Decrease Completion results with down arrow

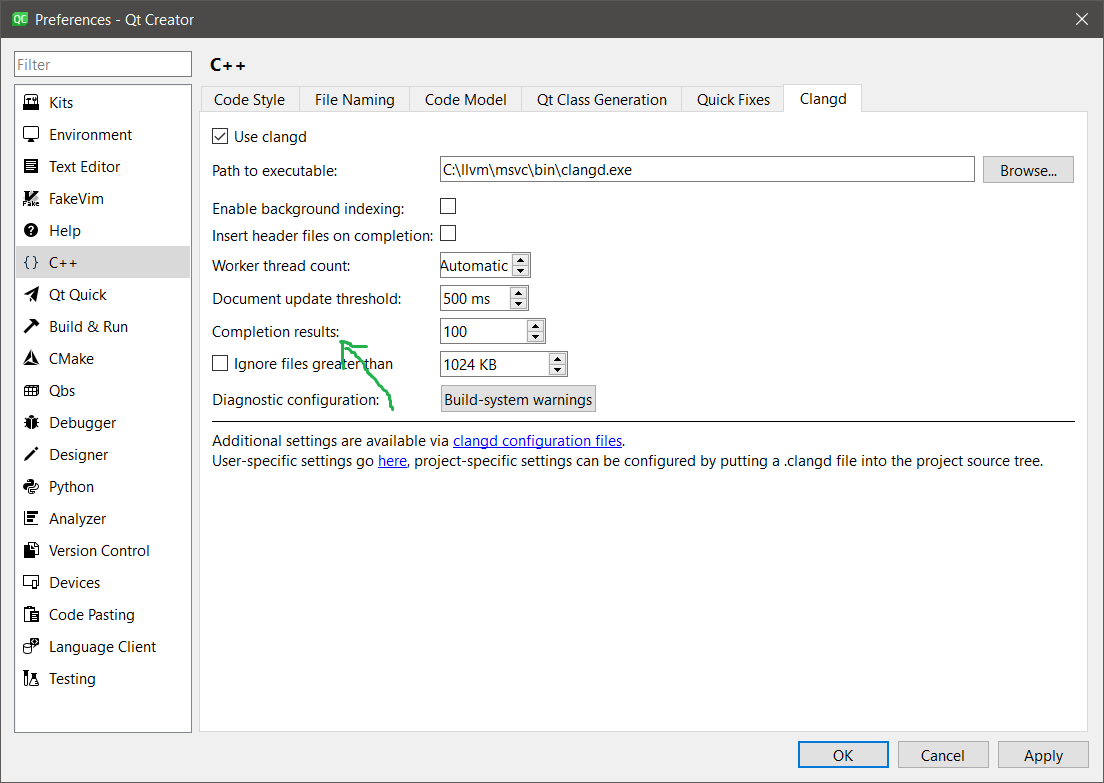pyautogui.click(x=535, y=337)
